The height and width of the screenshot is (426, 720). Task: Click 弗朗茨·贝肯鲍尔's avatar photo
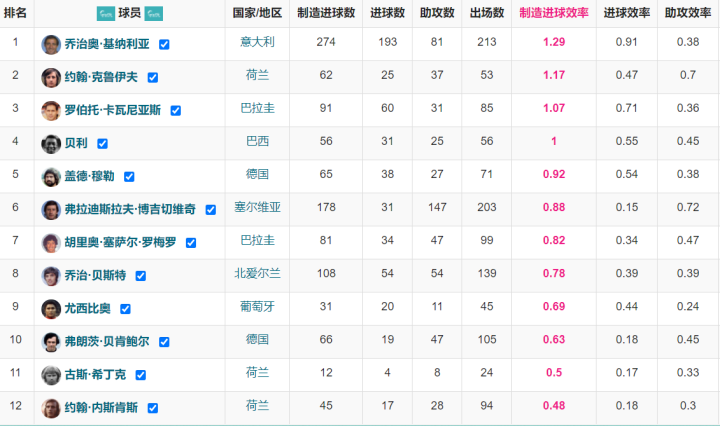coord(51,342)
